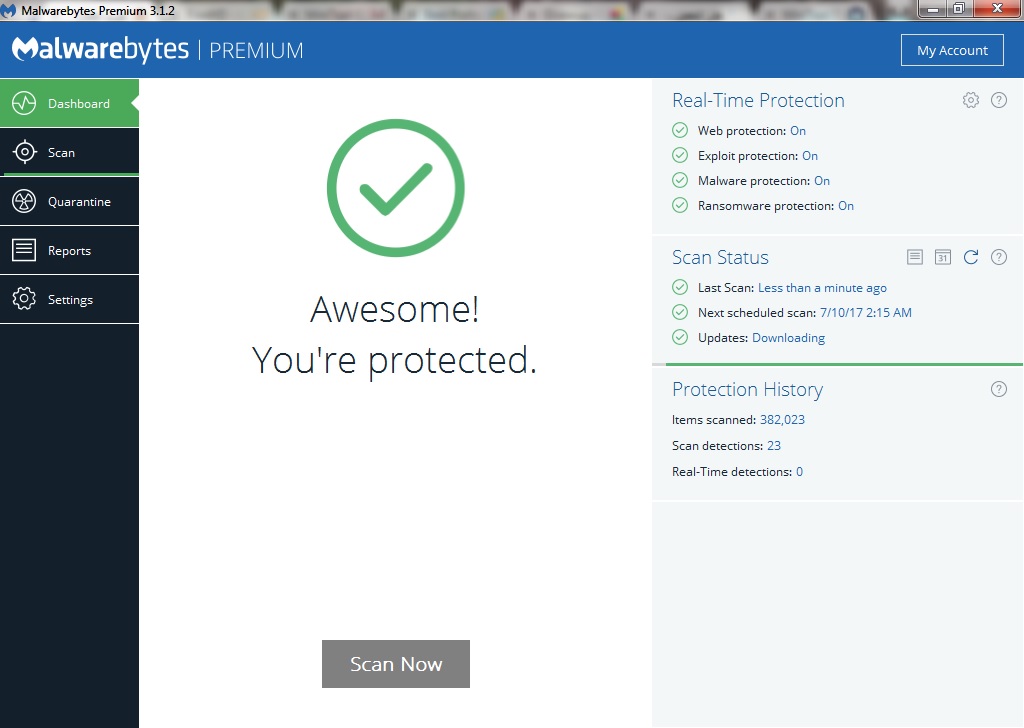Click Protection History help icon
Image resolution: width=1024 pixels, height=728 pixels.
[x=998, y=389]
